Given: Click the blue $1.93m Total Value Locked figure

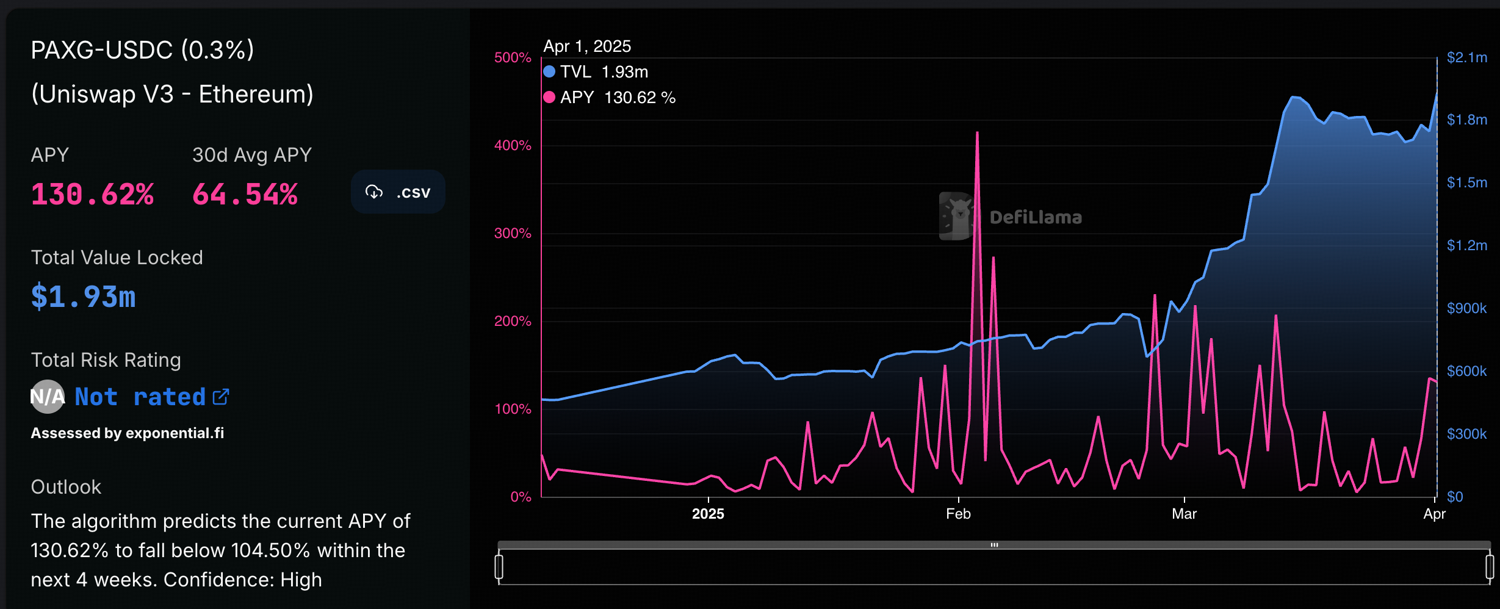Looking at the screenshot, I should 83,296.
